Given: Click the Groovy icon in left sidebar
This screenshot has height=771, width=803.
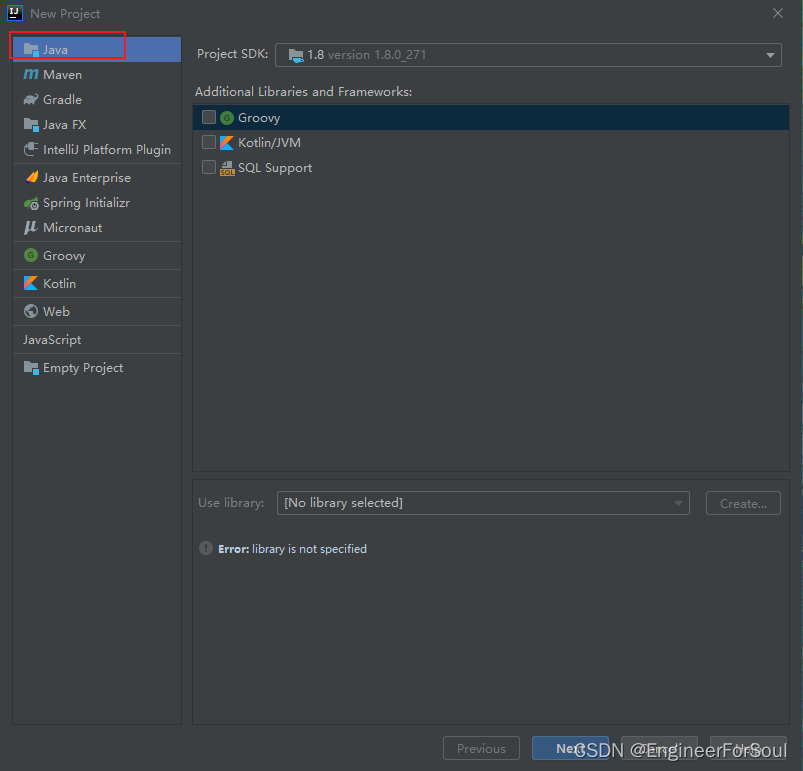Looking at the screenshot, I should coord(31,255).
